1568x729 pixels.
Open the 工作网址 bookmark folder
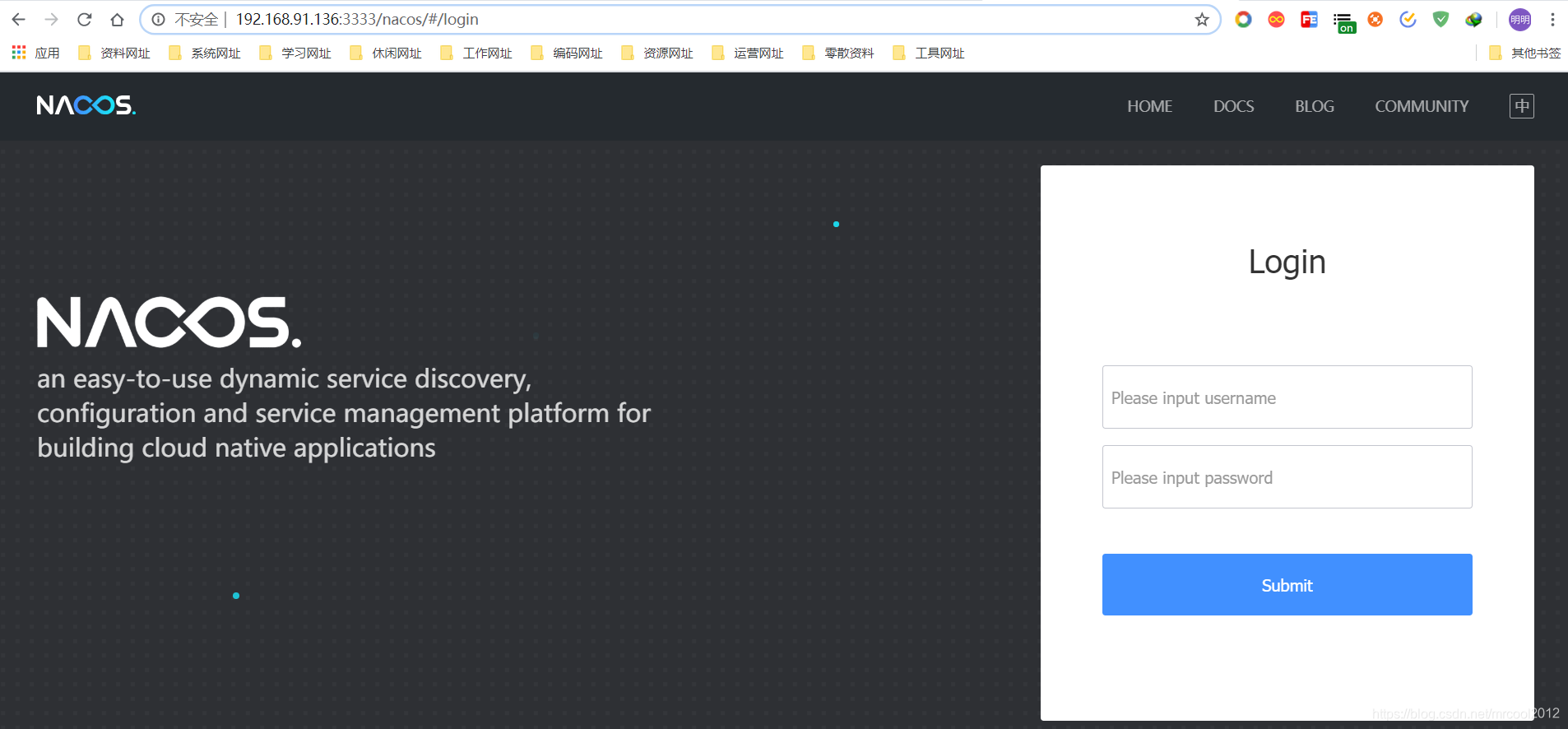(x=476, y=53)
